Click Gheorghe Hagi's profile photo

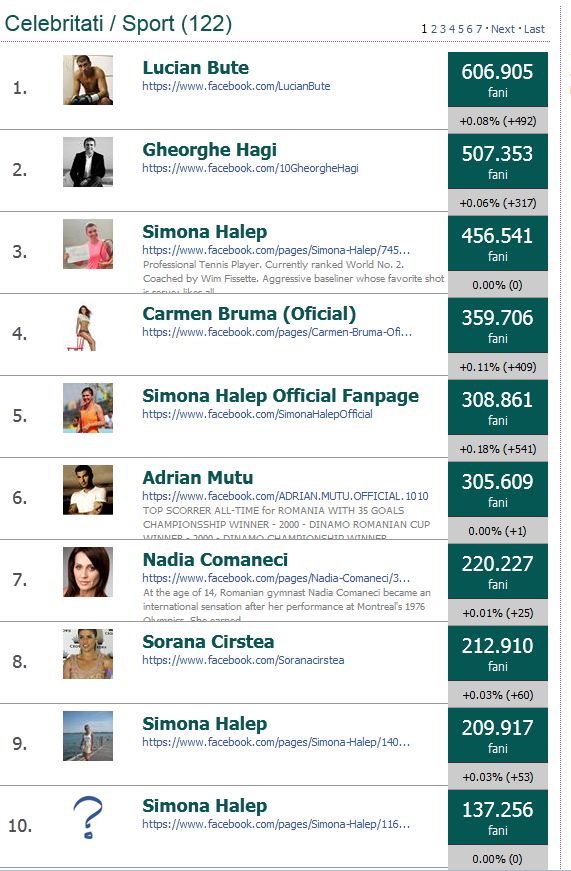[x=88, y=162]
